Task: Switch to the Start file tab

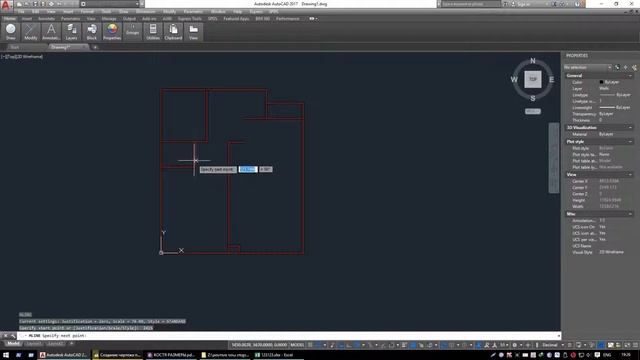Action: pos(15,47)
